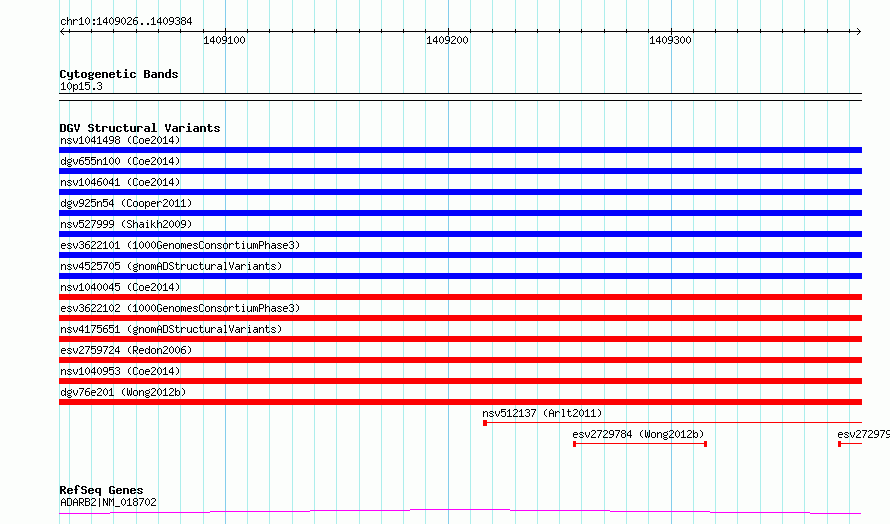Click the 1409100 ruler position marker

tap(224, 40)
